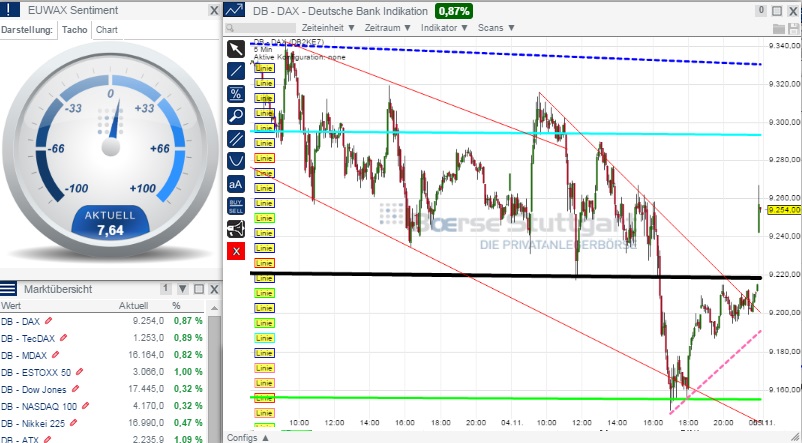Close the EUWAX Sentiment panel

click(x=214, y=10)
